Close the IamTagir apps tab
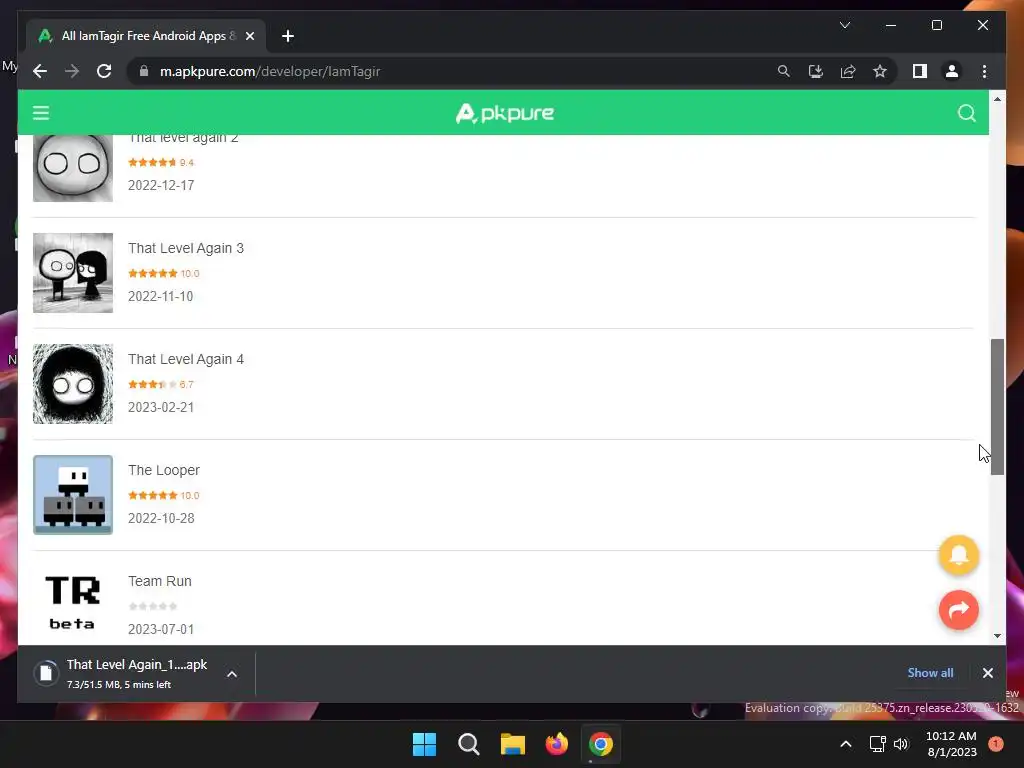This screenshot has height=768, width=1024. point(249,36)
